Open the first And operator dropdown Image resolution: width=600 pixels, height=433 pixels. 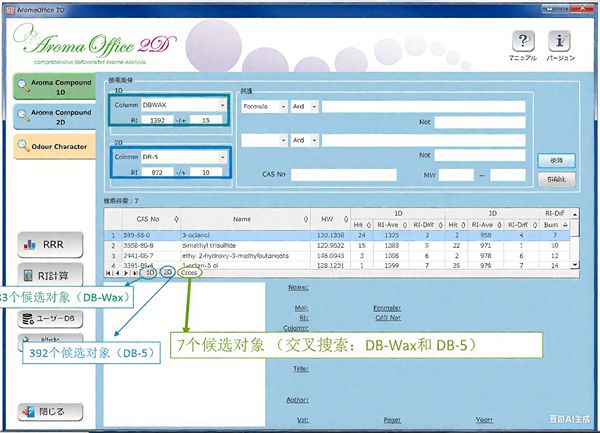[315, 105]
